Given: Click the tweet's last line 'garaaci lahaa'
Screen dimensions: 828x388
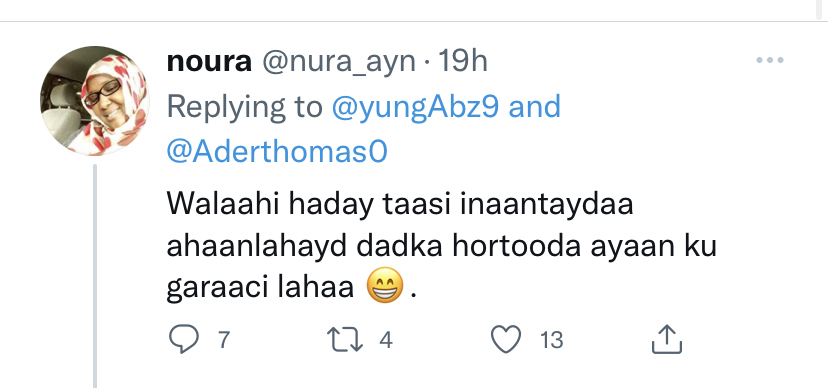Looking at the screenshot, I should click(x=260, y=288).
